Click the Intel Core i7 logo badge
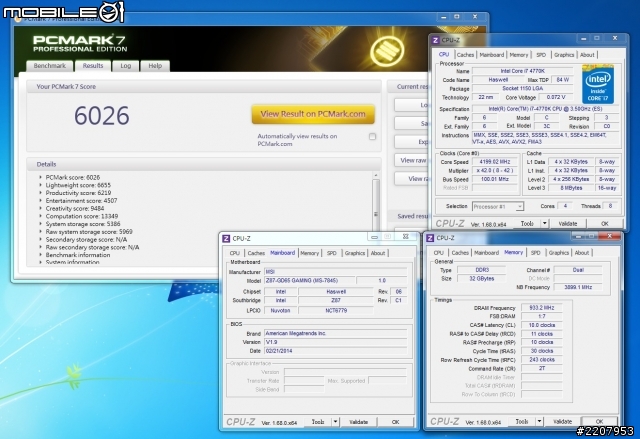Screen dimensions: 640x439 pos(598,84)
